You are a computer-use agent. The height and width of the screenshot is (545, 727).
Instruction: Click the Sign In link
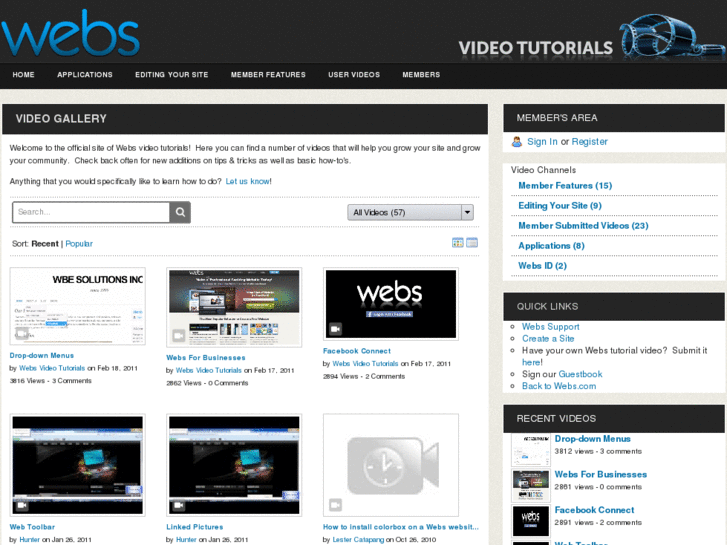coord(542,141)
